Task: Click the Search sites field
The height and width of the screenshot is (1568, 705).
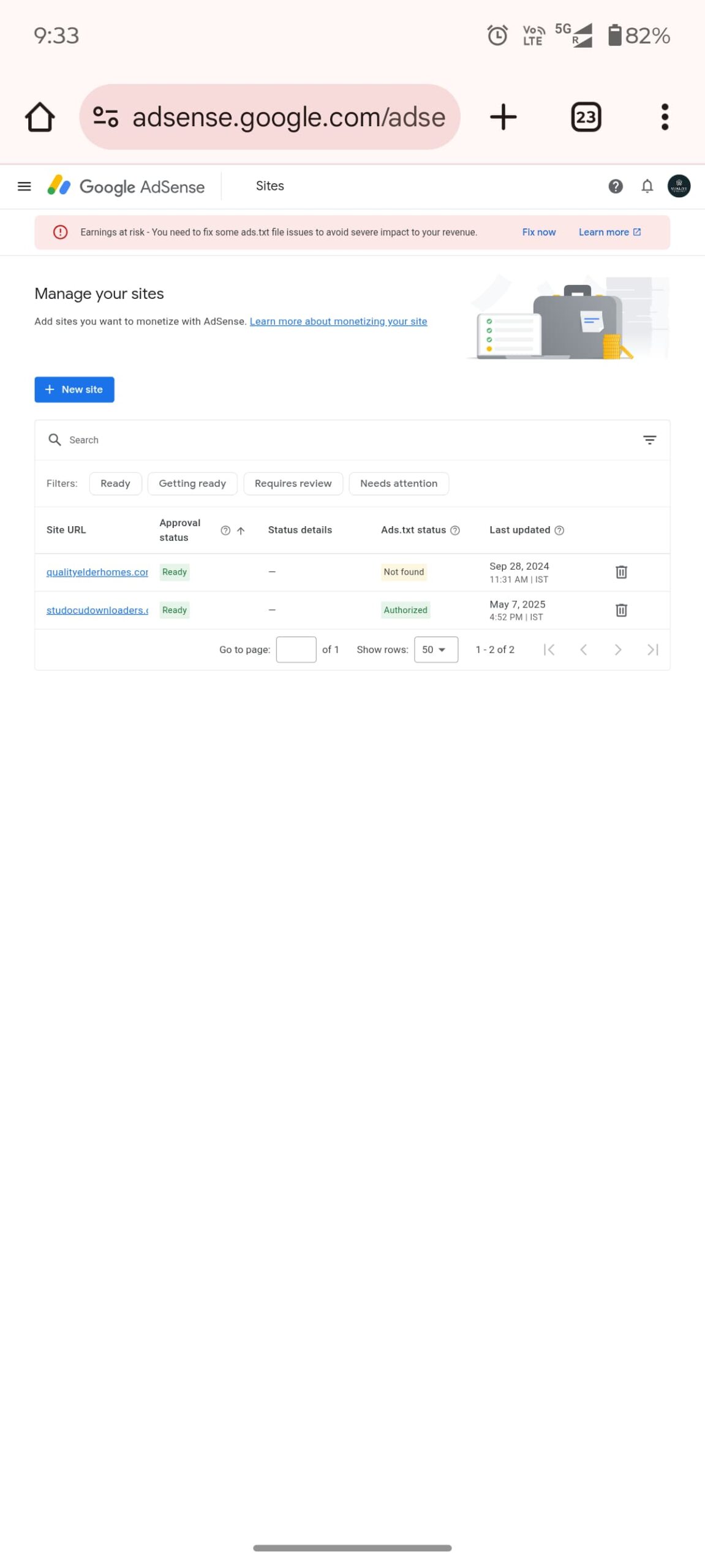Action: tap(352, 440)
